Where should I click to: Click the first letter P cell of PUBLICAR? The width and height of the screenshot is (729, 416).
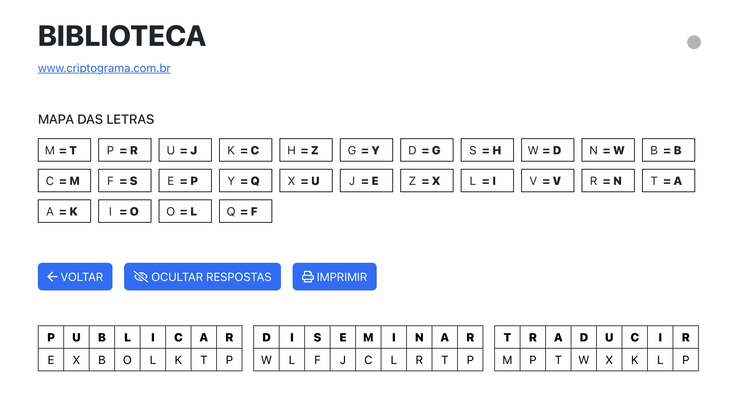[50, 337]
